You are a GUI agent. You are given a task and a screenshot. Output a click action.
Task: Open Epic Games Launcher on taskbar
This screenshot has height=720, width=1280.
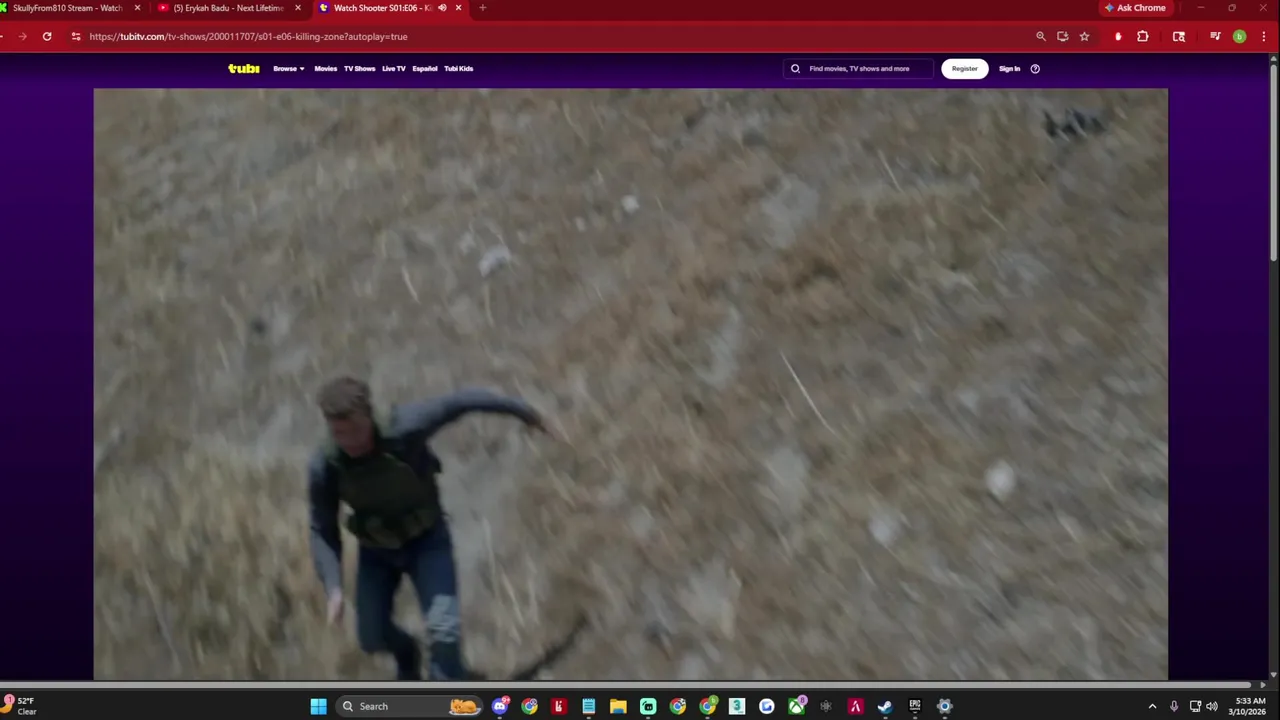pyautogui.click(x=914, y=706)
